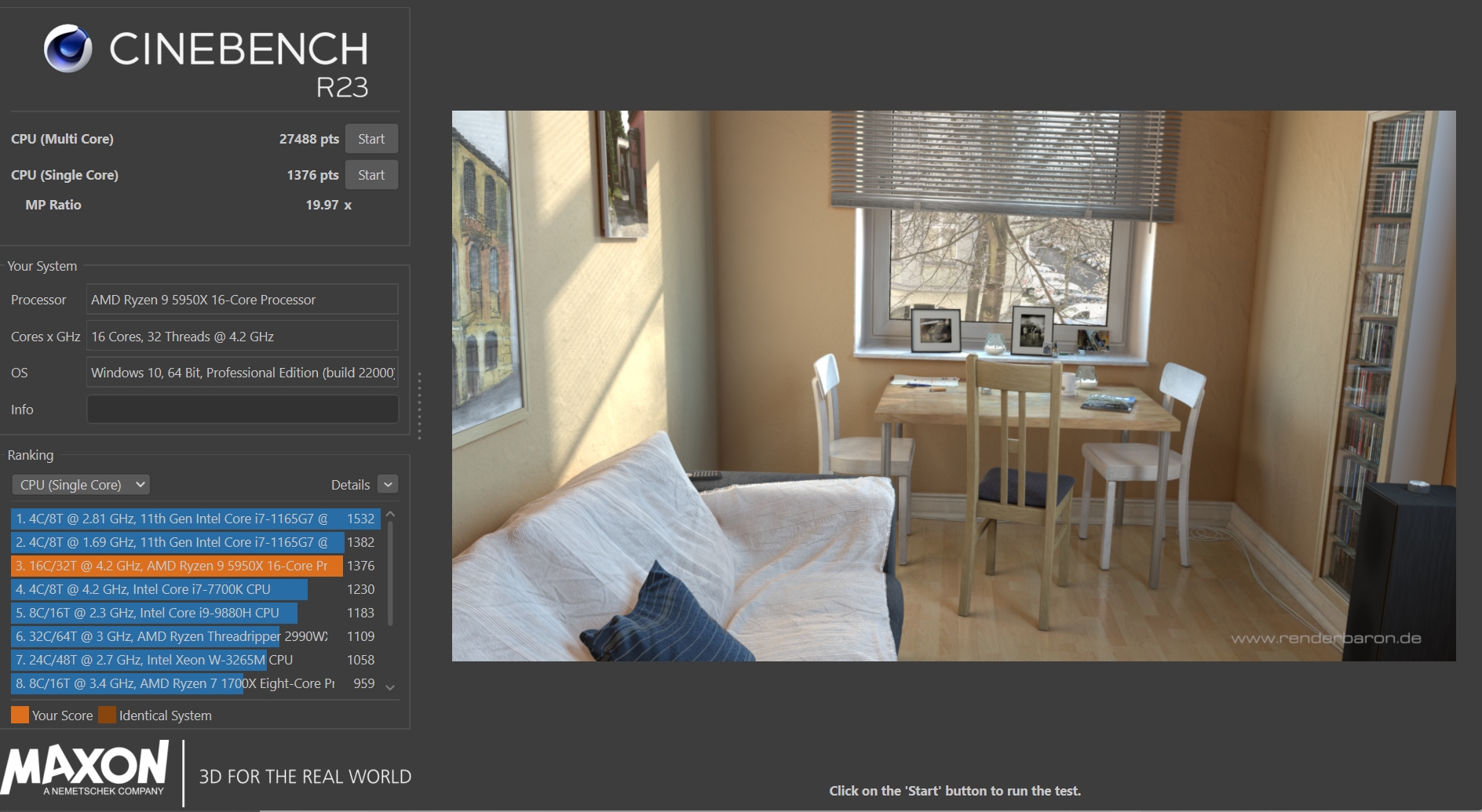Click the MP Ratio value 19.97 x
This screenshot has width=1482, height=812.
coord(328,205)
